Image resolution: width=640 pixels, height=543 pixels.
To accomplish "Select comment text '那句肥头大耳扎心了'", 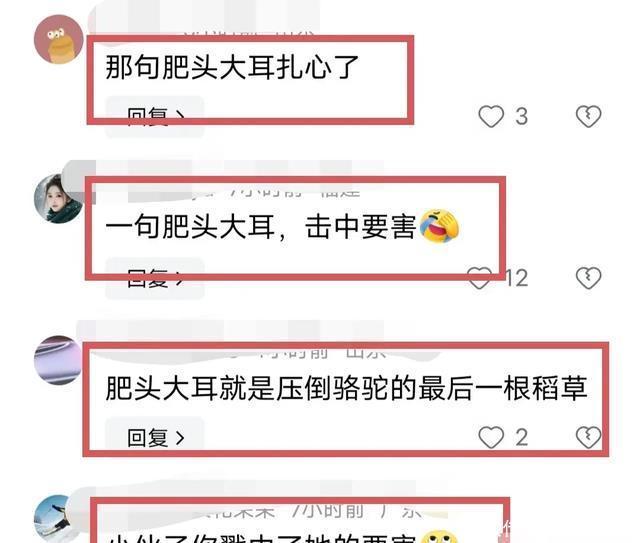I will point(232,67).
